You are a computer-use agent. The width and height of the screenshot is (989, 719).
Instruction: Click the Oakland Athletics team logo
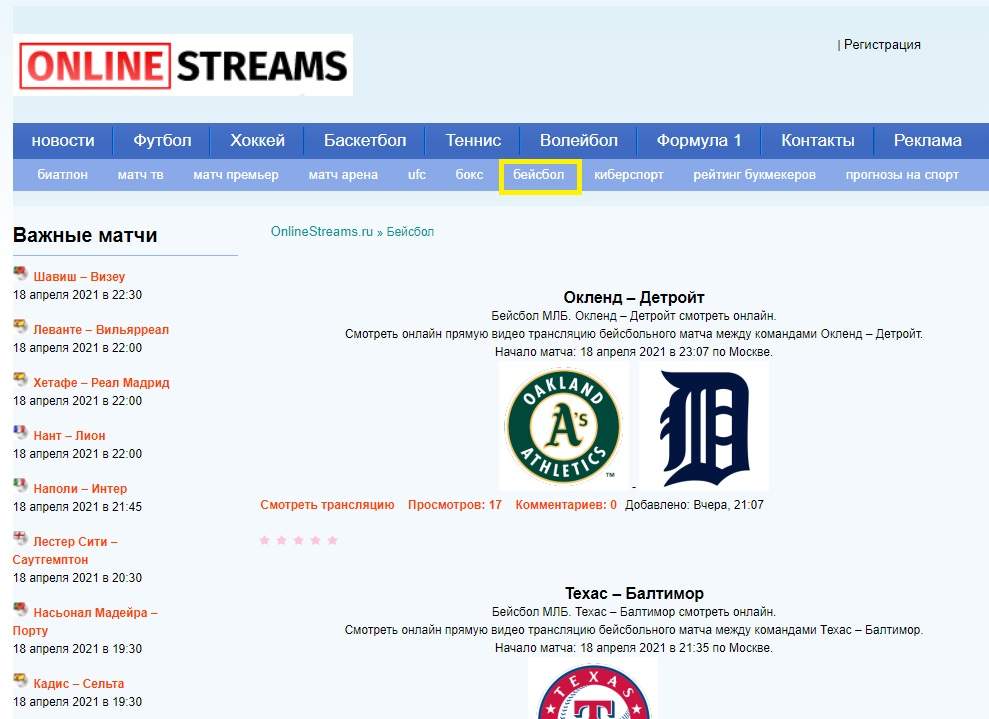(x=562, y=426)
